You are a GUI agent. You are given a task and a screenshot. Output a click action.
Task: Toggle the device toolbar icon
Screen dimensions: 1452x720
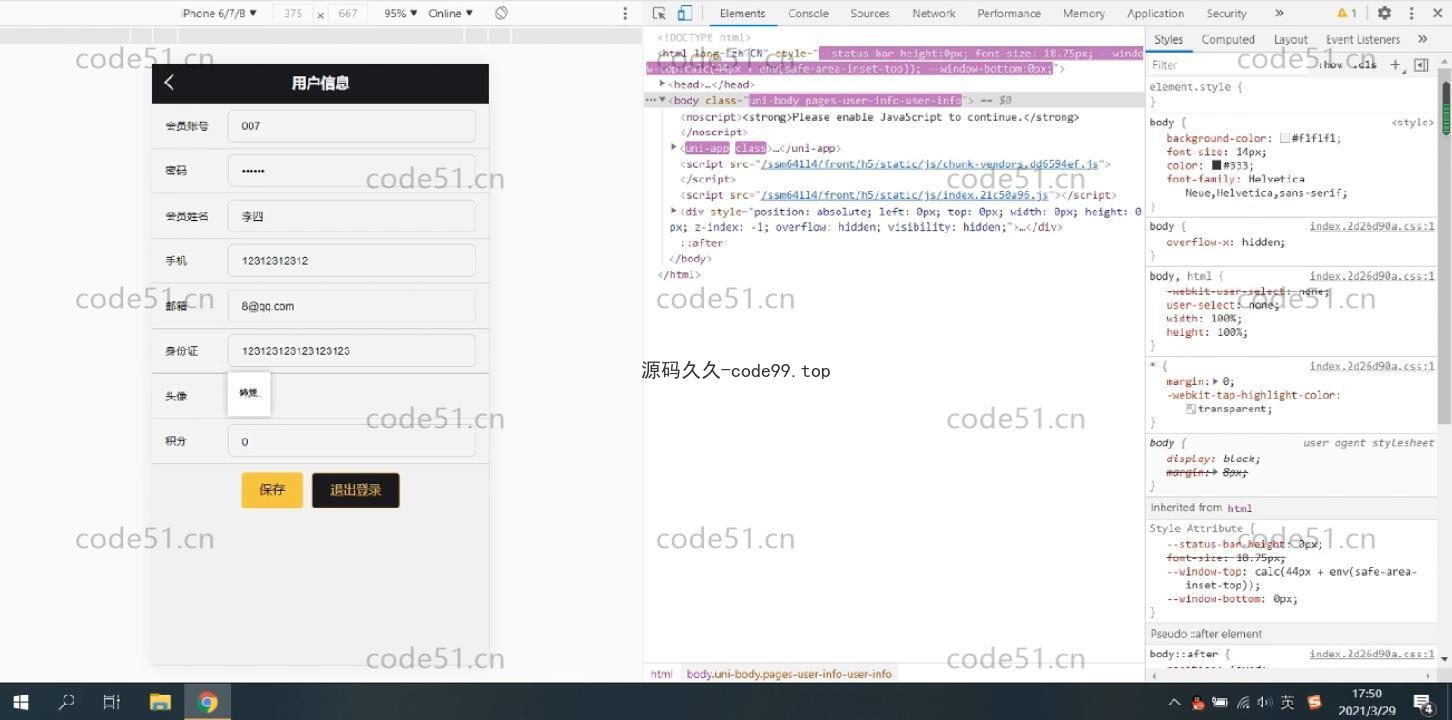tap(685, 13)
